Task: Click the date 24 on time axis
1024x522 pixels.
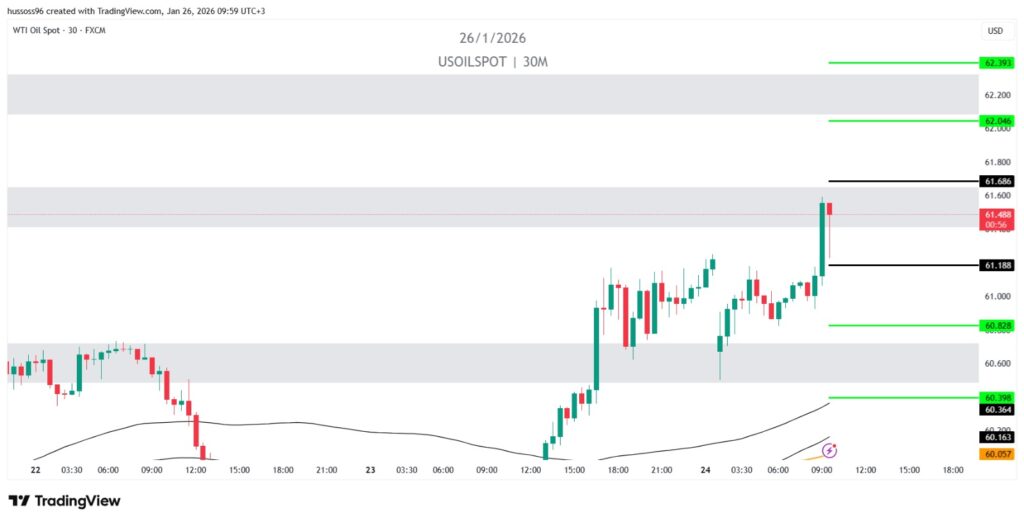Action: [x=705, y=469]
